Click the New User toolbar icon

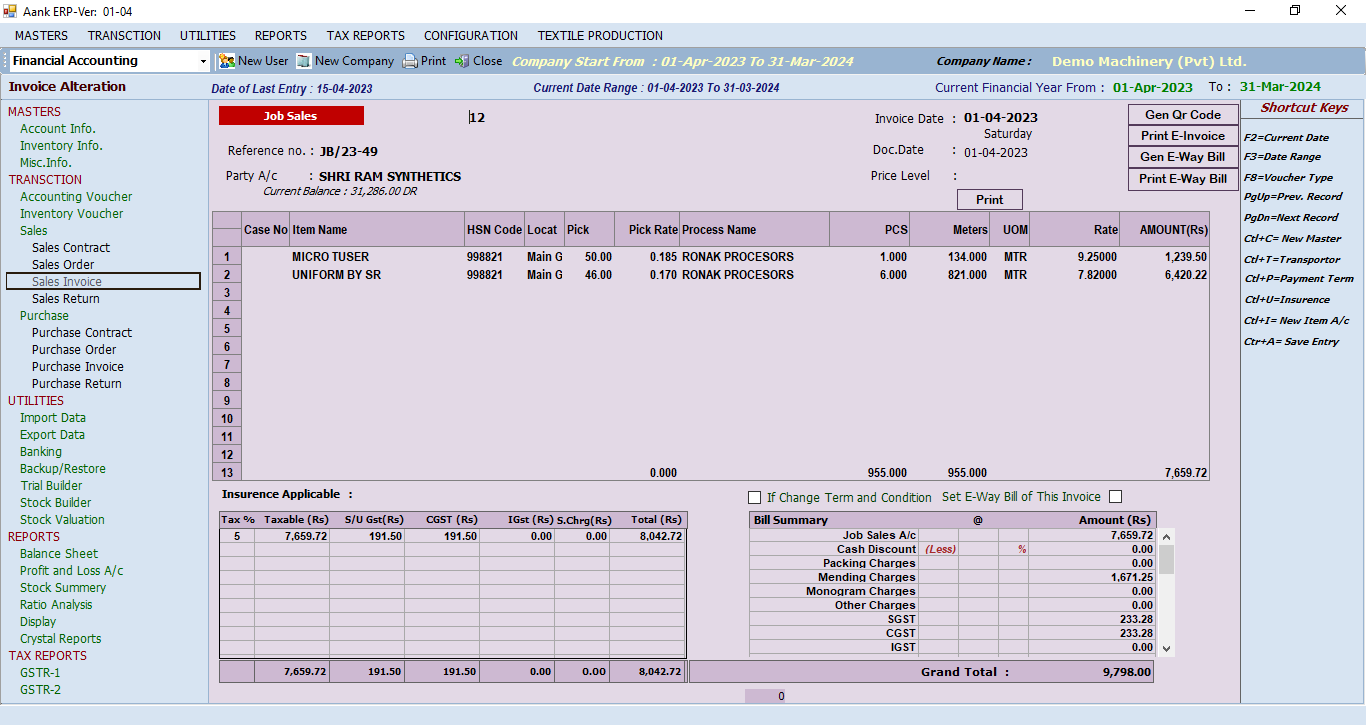tap(226, 61)
